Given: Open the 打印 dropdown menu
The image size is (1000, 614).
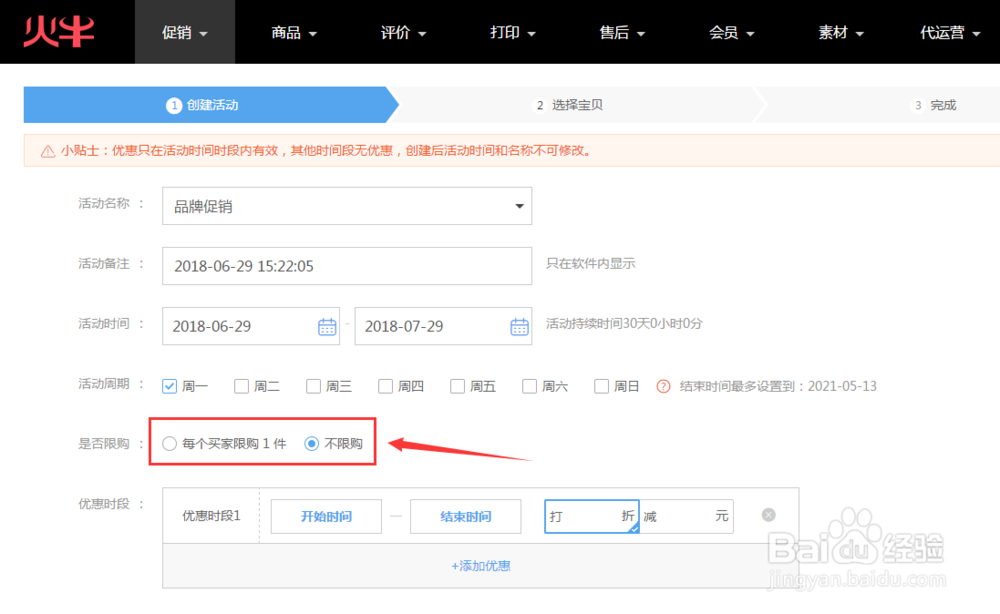Looking at the screenshot, I should pos(513,33).
